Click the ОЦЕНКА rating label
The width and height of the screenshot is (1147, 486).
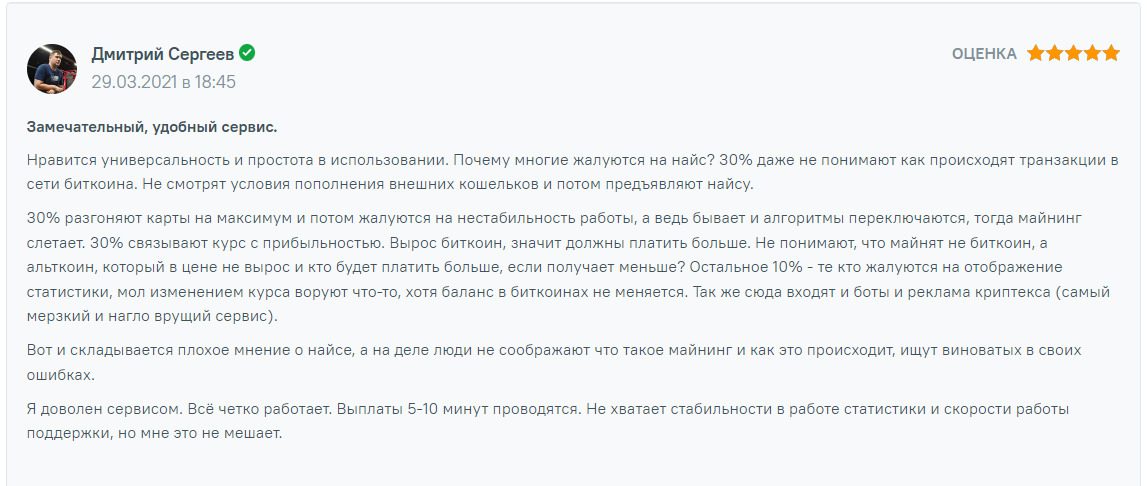(x=984, y=54)
